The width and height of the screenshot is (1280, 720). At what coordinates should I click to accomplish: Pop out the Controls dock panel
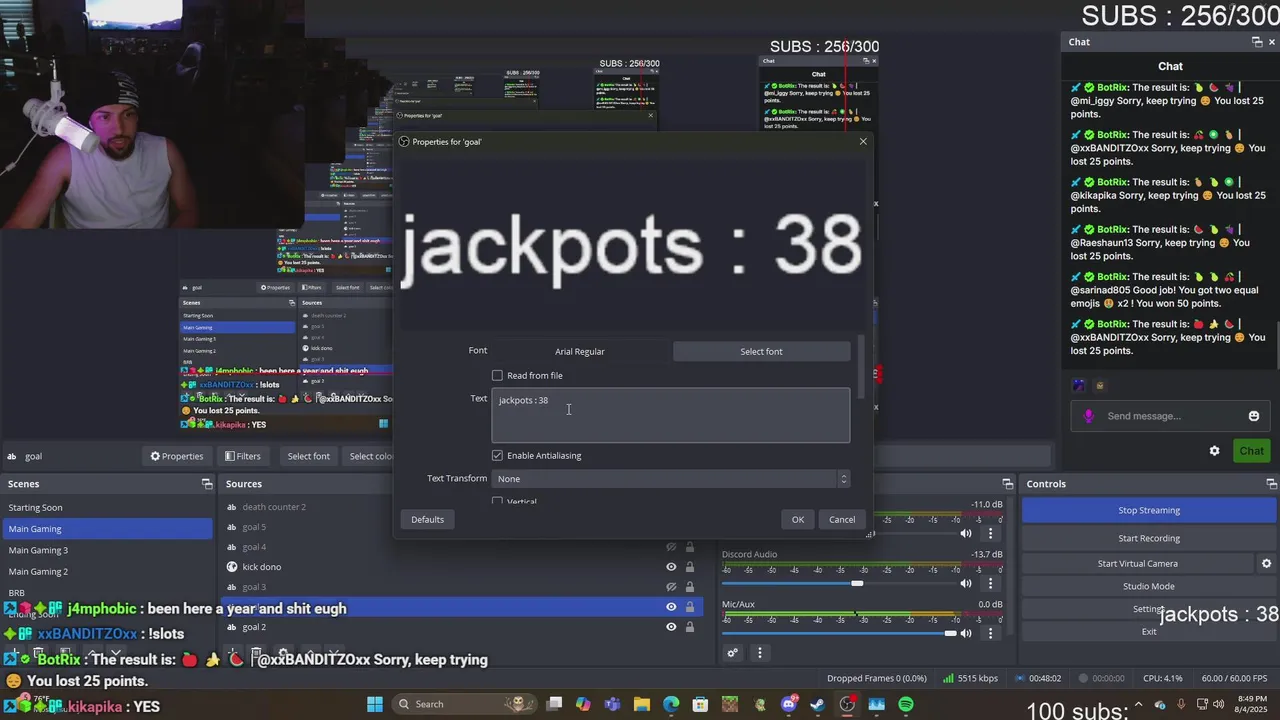1271,484
